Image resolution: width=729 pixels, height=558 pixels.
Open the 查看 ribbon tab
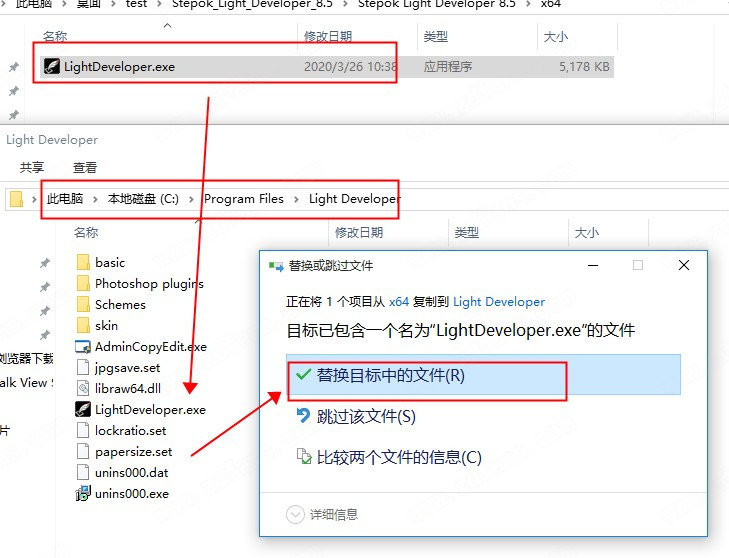tap(85, 167)
